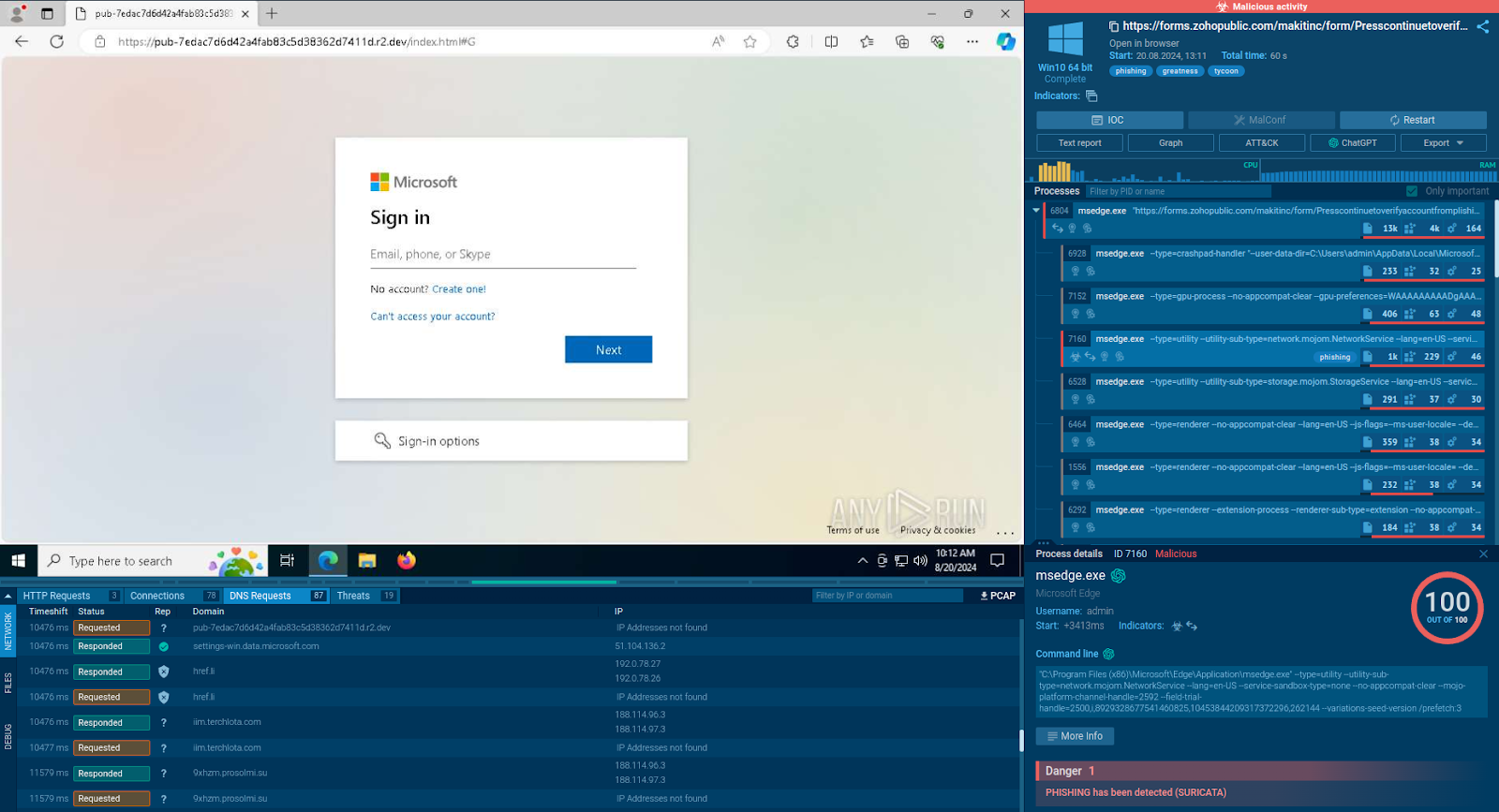Refresh the Edge browser page
1499x812 pixels.
click(57, 41)
